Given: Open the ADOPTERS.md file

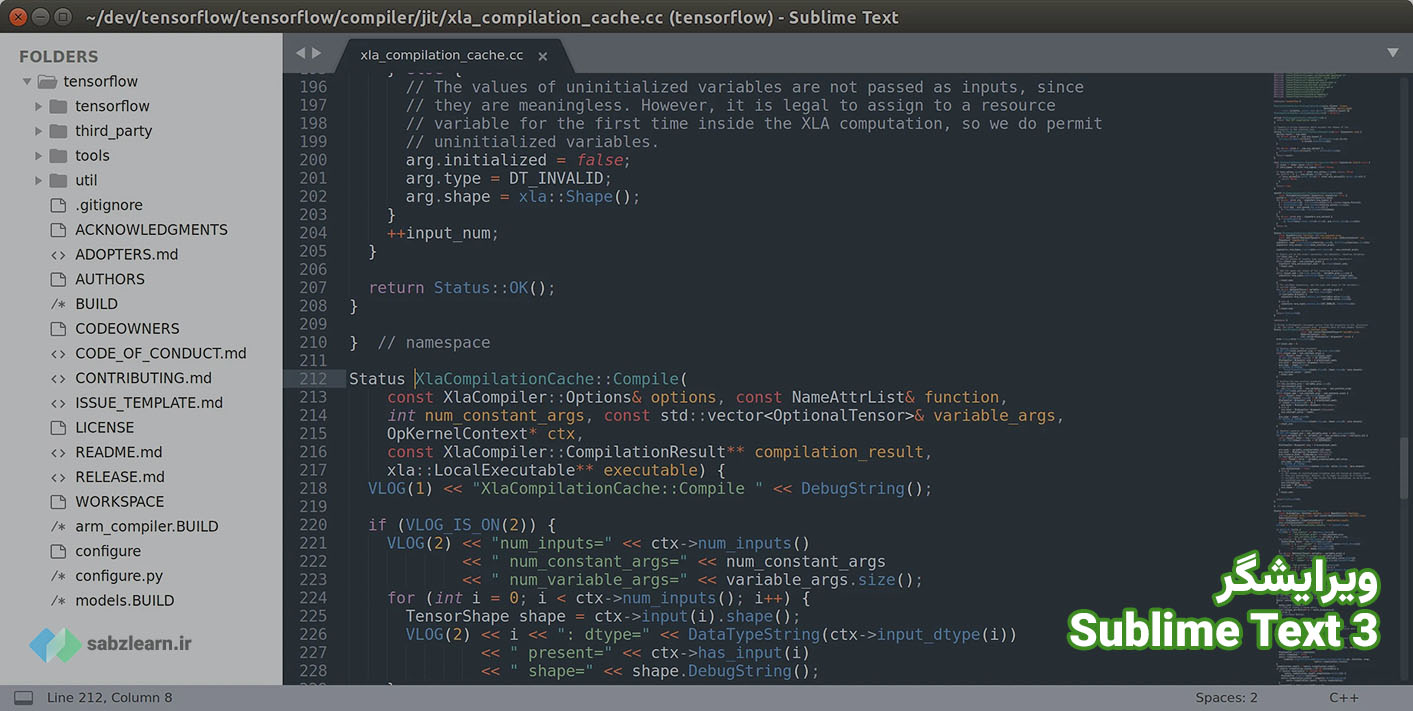Looking at the screenshot, I should 126,255.
